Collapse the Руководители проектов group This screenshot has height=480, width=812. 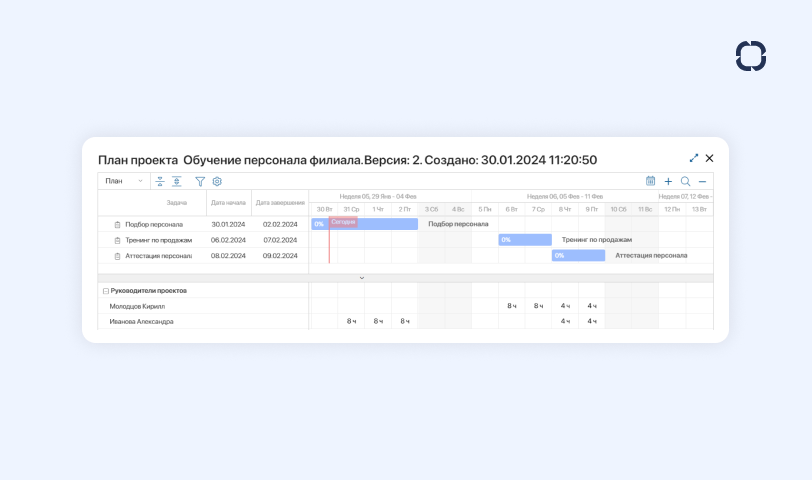click(106, 291)
